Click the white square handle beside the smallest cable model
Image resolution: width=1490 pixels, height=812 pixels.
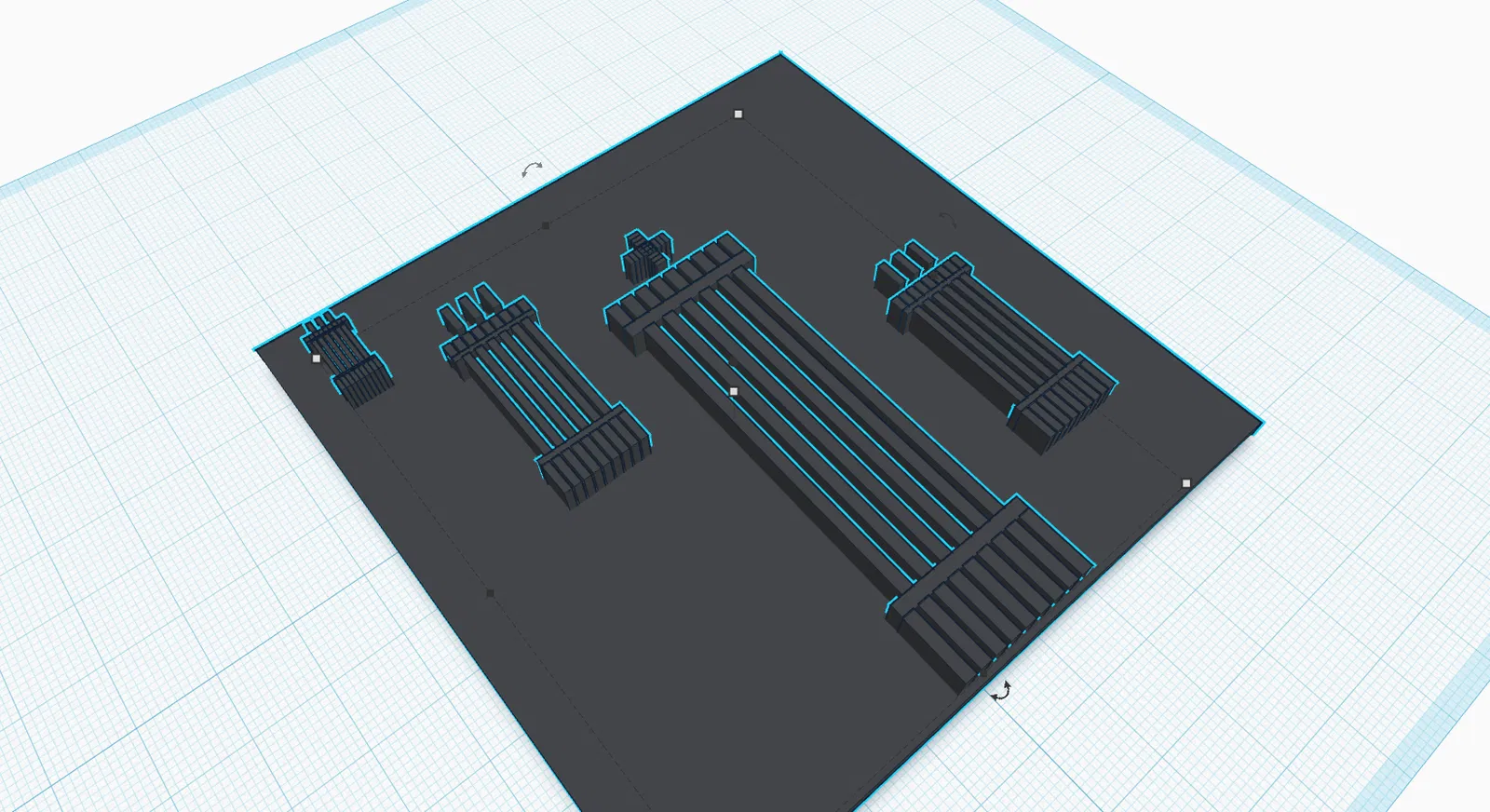317,359
